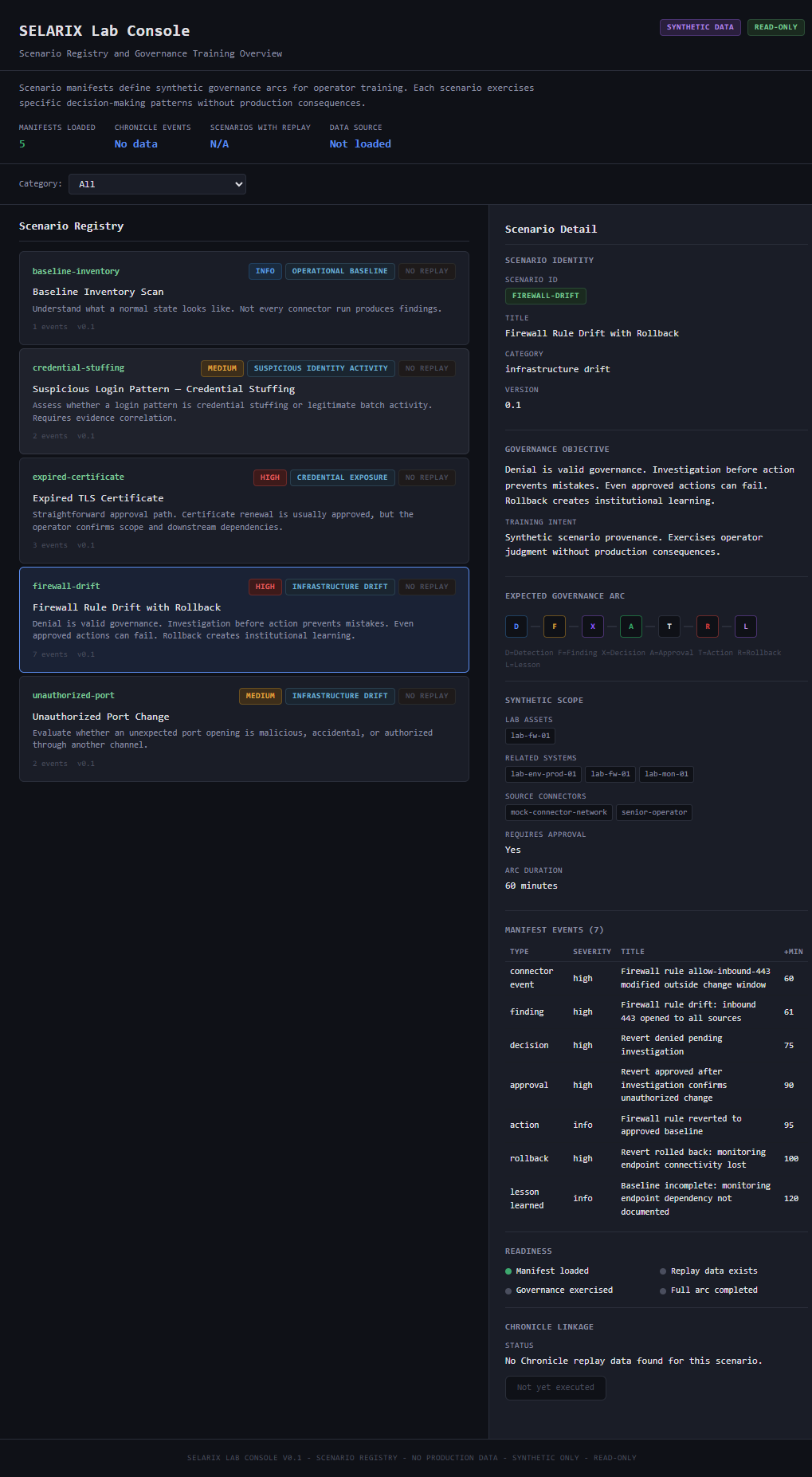Click the TITLE column header in events table
This screenshot has width=812, height=1477.
tap(633, 952)
